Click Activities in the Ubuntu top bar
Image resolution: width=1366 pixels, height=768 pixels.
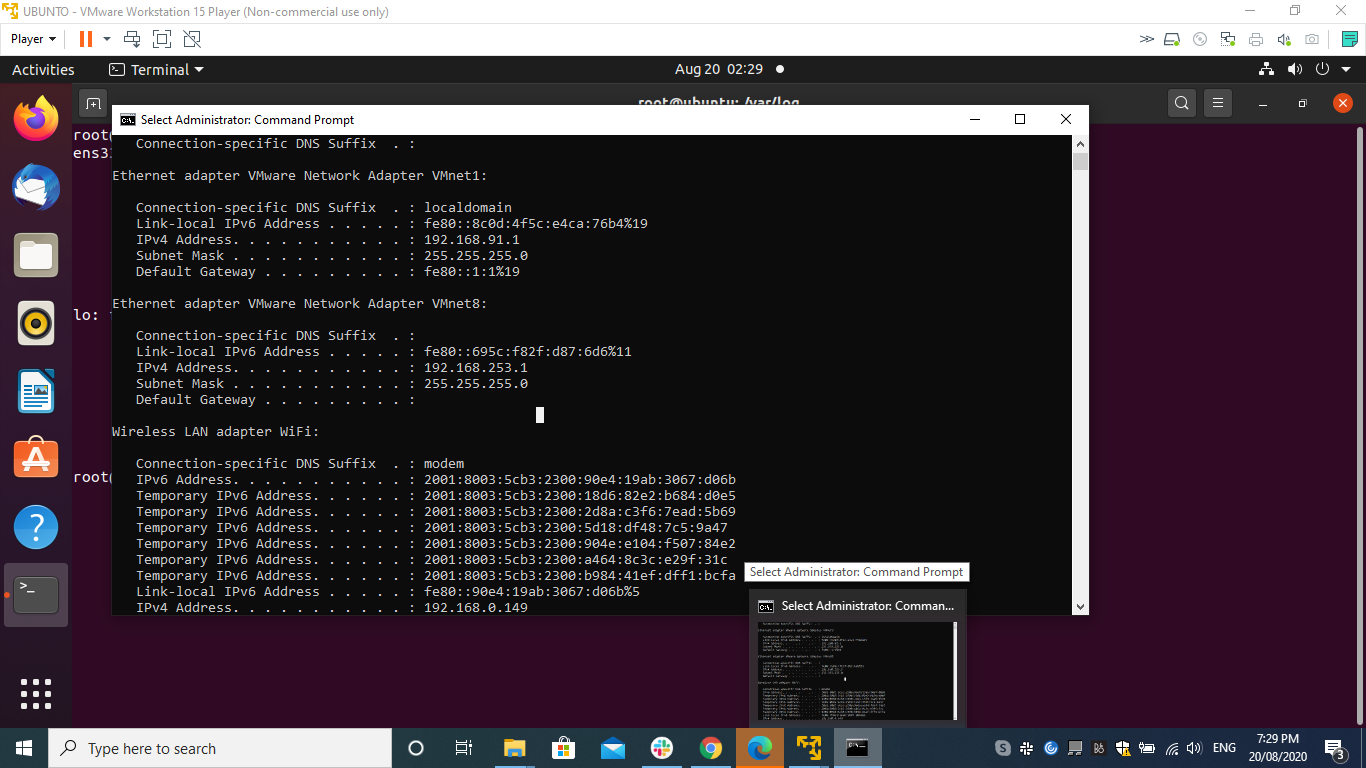(43, 70)
